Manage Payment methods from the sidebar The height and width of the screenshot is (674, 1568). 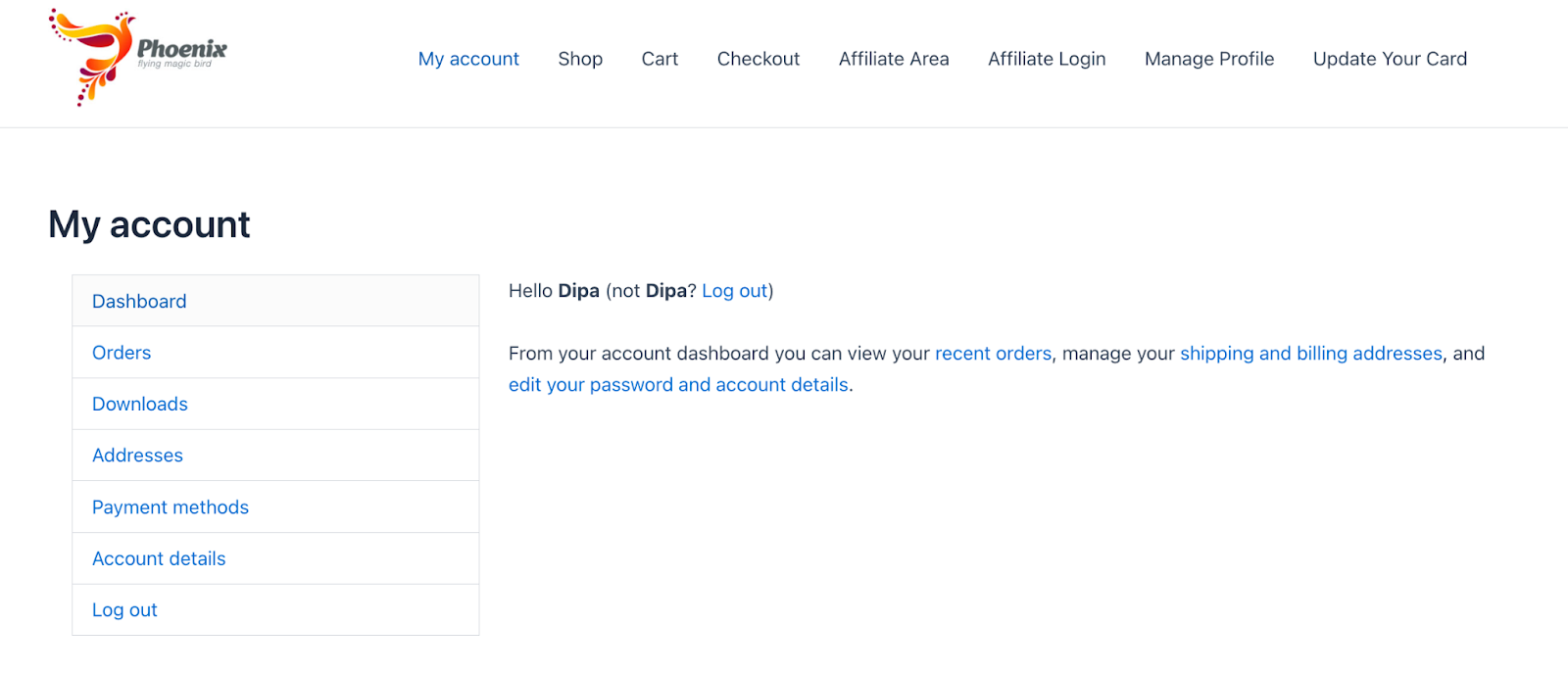click(170, 506)
